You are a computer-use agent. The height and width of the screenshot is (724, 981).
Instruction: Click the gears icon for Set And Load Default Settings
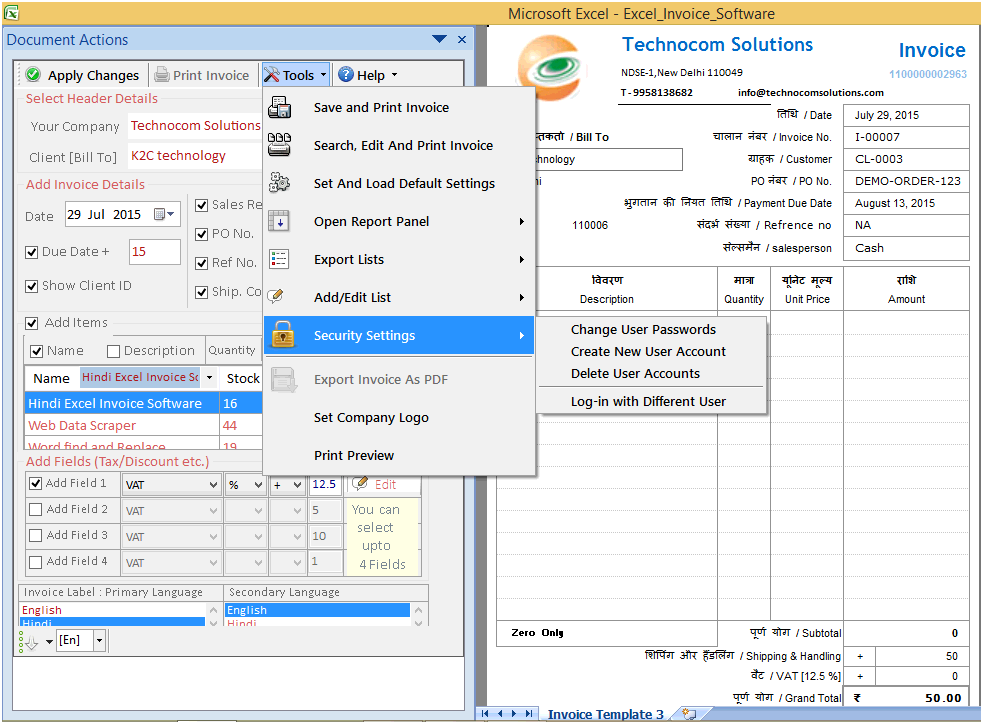pos(281,183)
